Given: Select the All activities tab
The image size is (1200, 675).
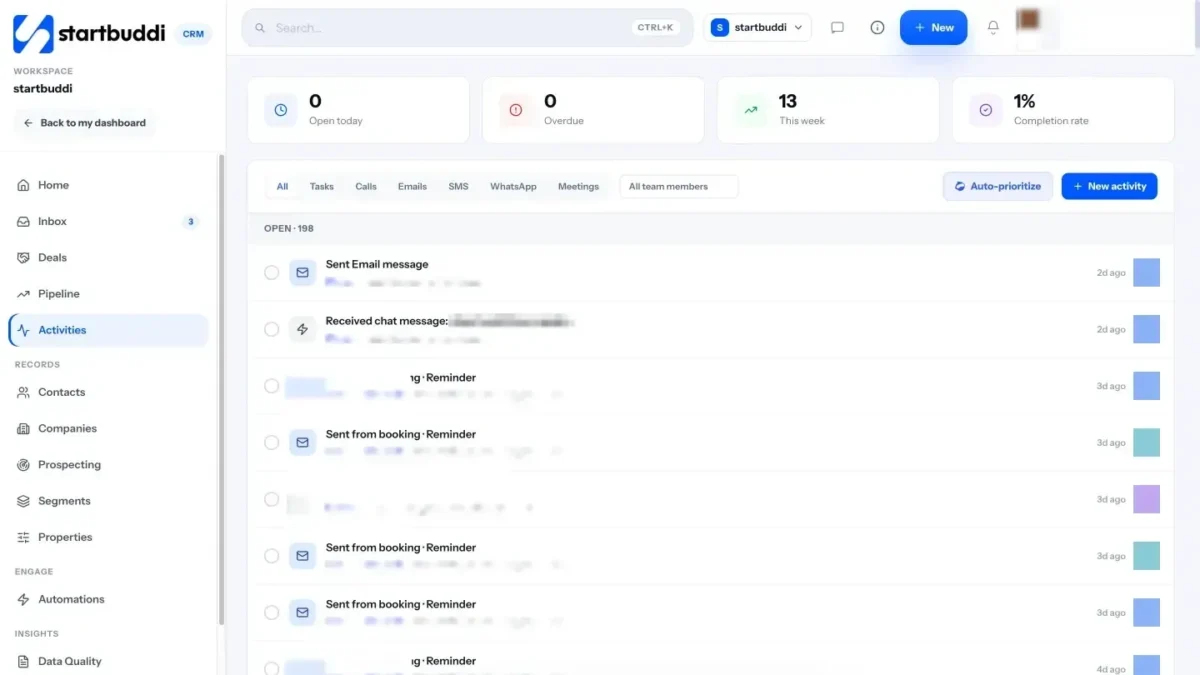Looking at the screenshot, I should [282, 186].
